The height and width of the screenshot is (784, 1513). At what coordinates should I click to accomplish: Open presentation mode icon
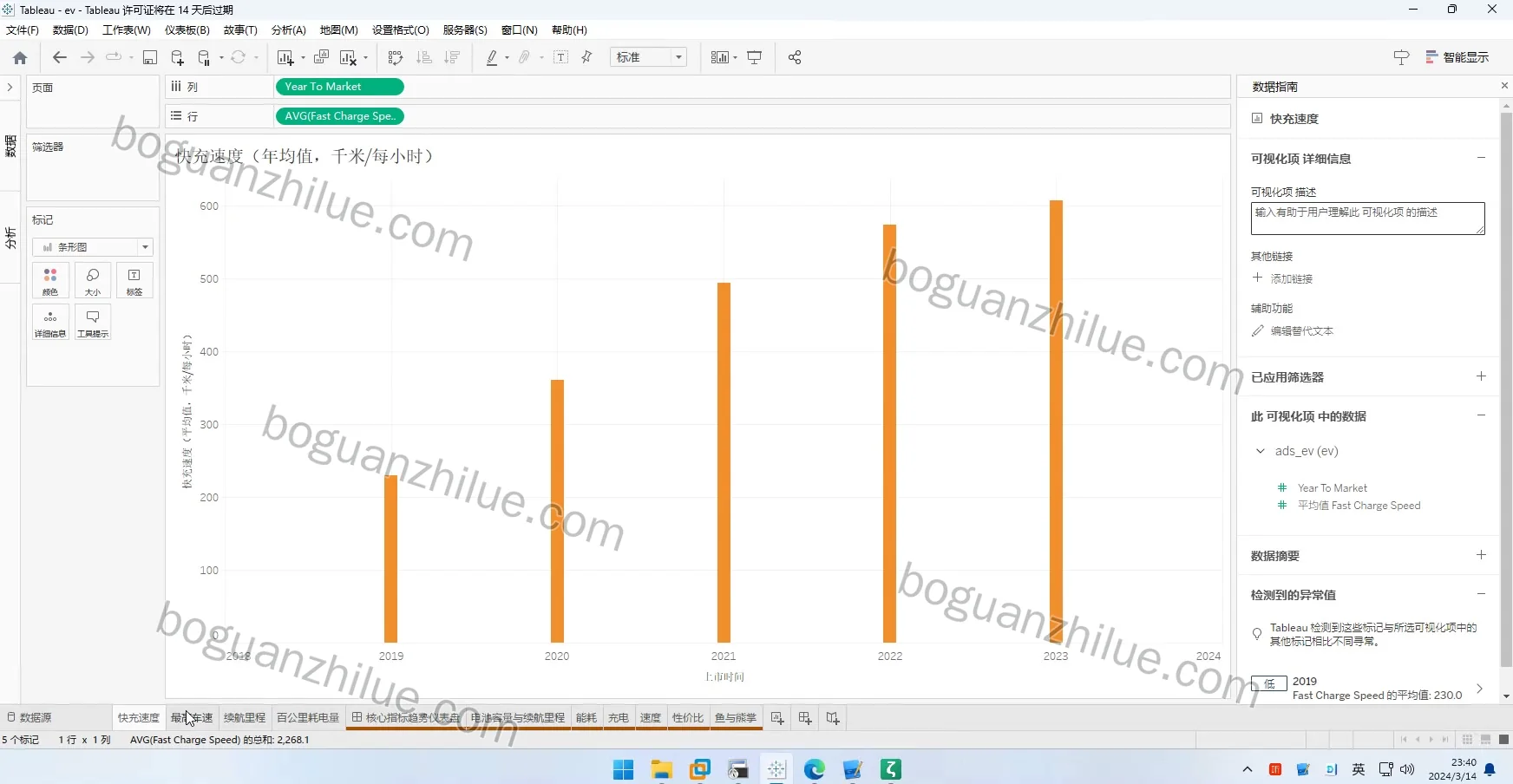[x=755, y=57]
